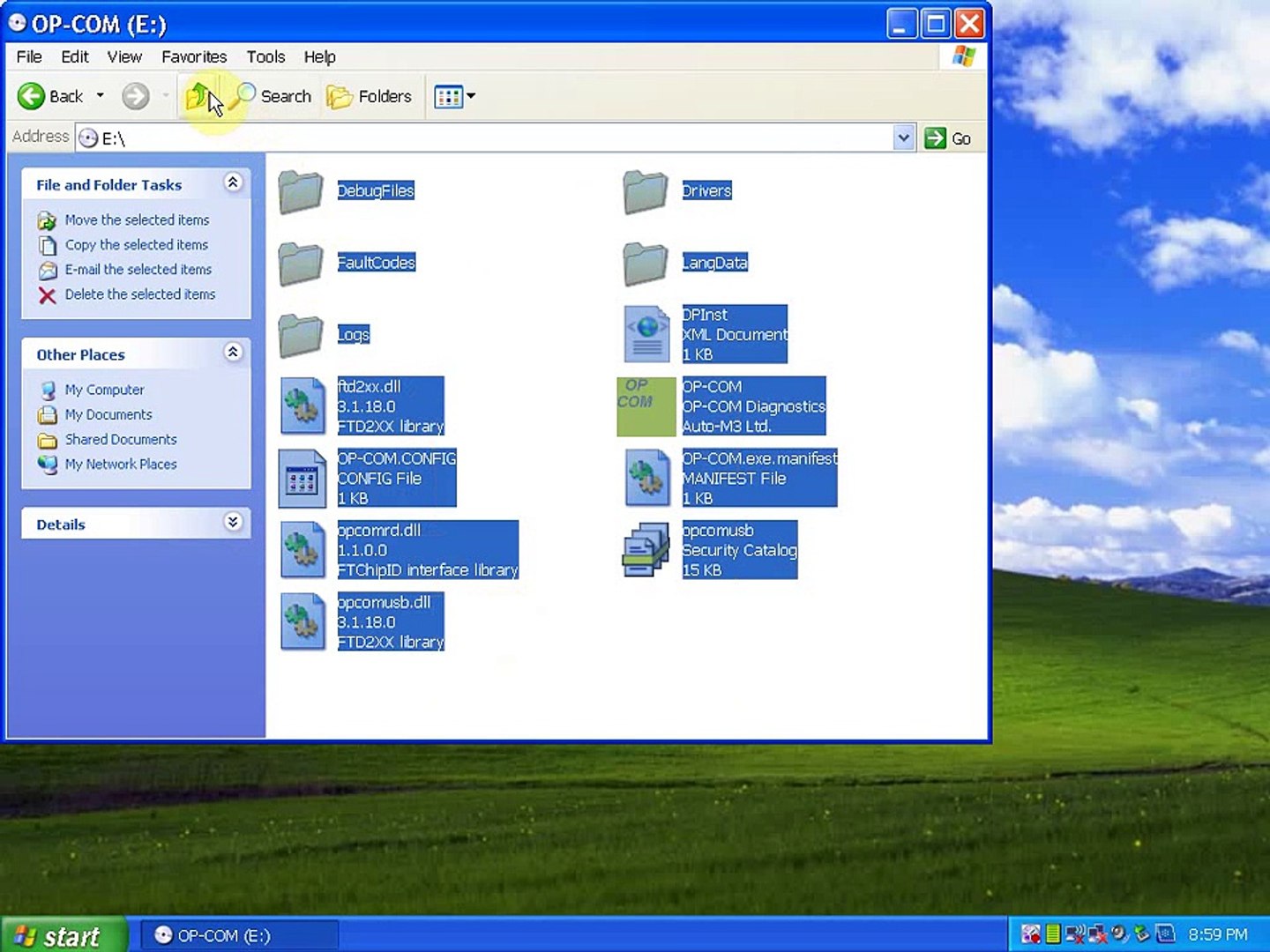Click the red Delete X icon

tap(47, 294)
